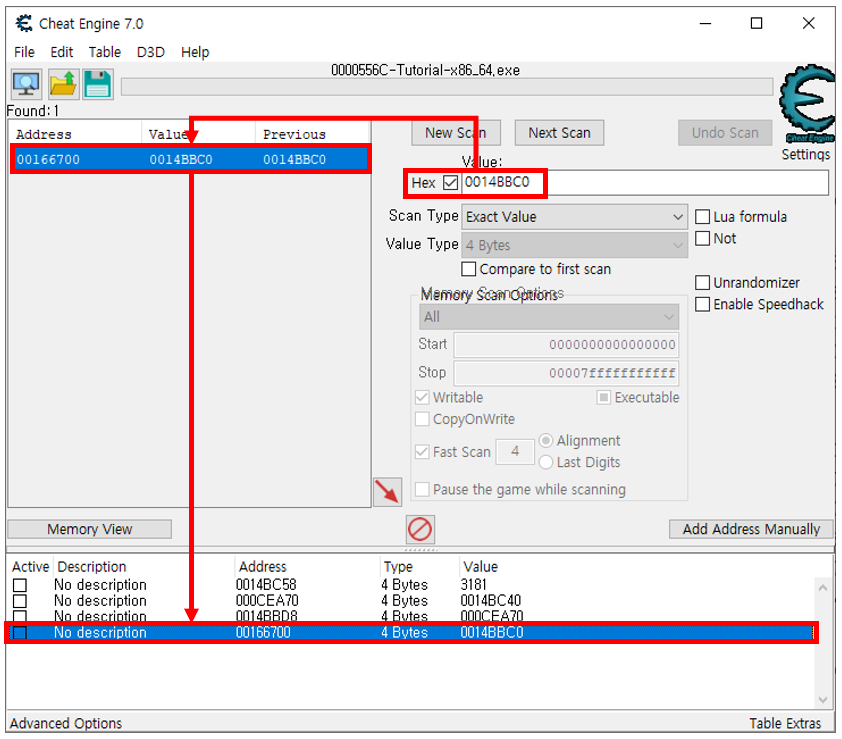Image resolution: width=842 pixels, height=739 pixels.
Task: Open the Value Type 4 Bytes dropdown
Action: 574,245
